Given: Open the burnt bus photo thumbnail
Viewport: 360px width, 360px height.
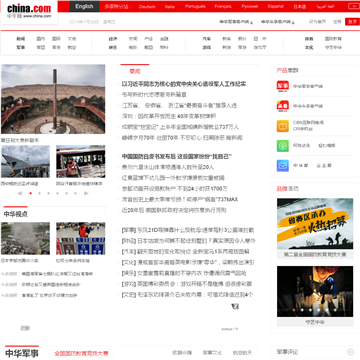Looking at the screenshot, I should tap(80, 161).
